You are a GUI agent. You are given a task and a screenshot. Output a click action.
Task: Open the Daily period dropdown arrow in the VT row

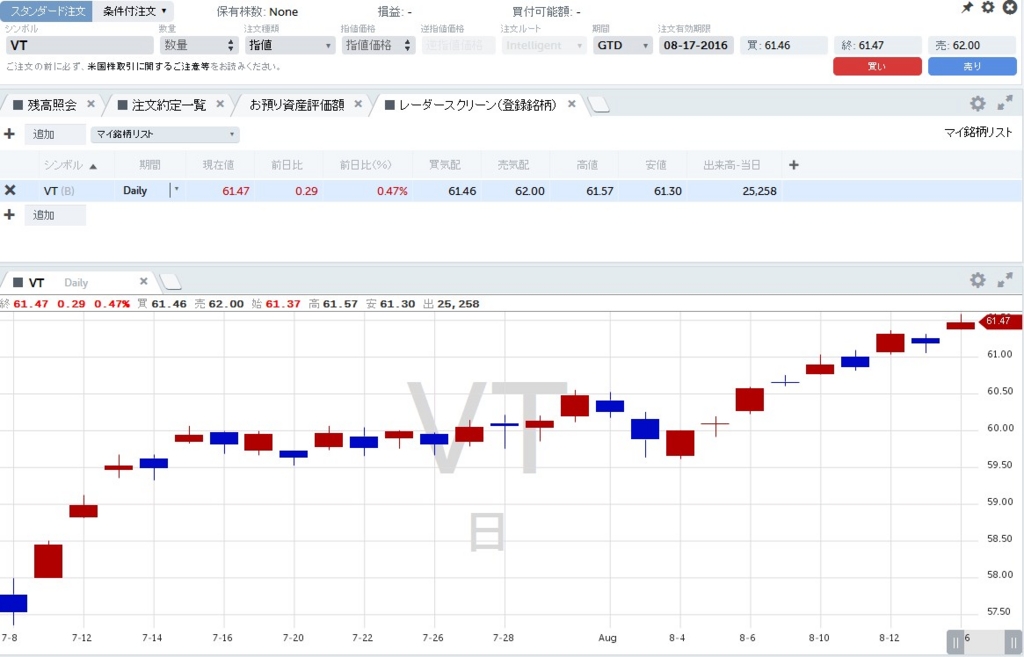tap(176, 190)
